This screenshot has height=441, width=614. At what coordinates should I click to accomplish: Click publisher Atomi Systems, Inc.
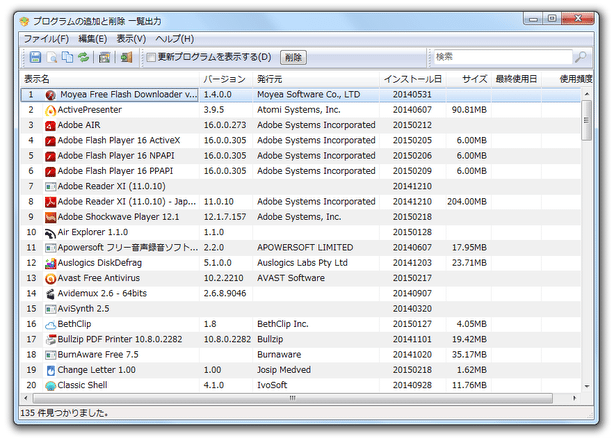click(x=299, y=110)
